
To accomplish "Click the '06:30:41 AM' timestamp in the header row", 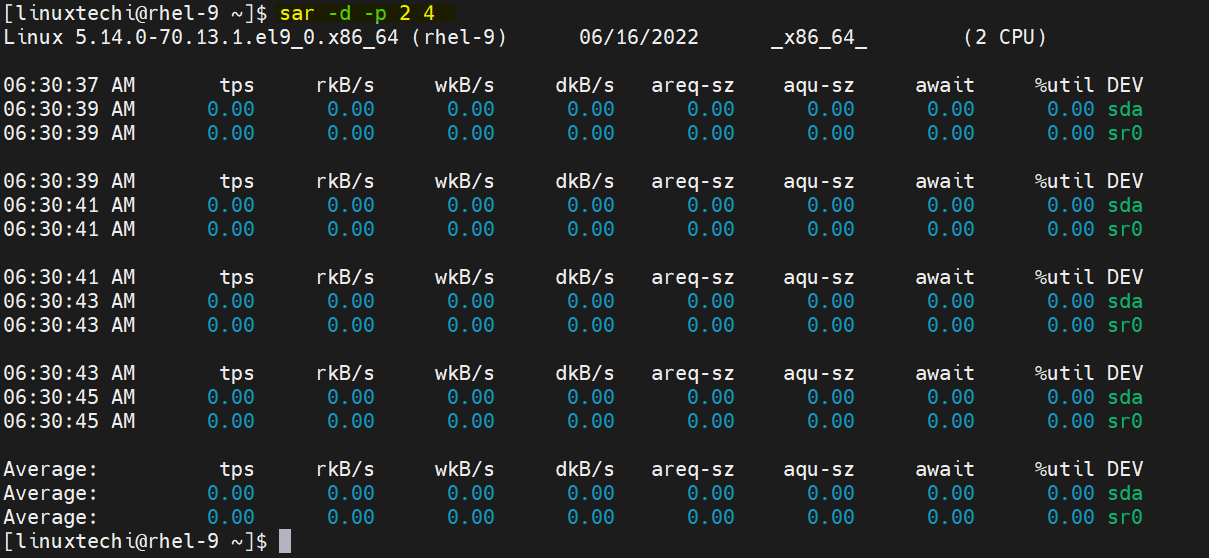I will 69,277.
